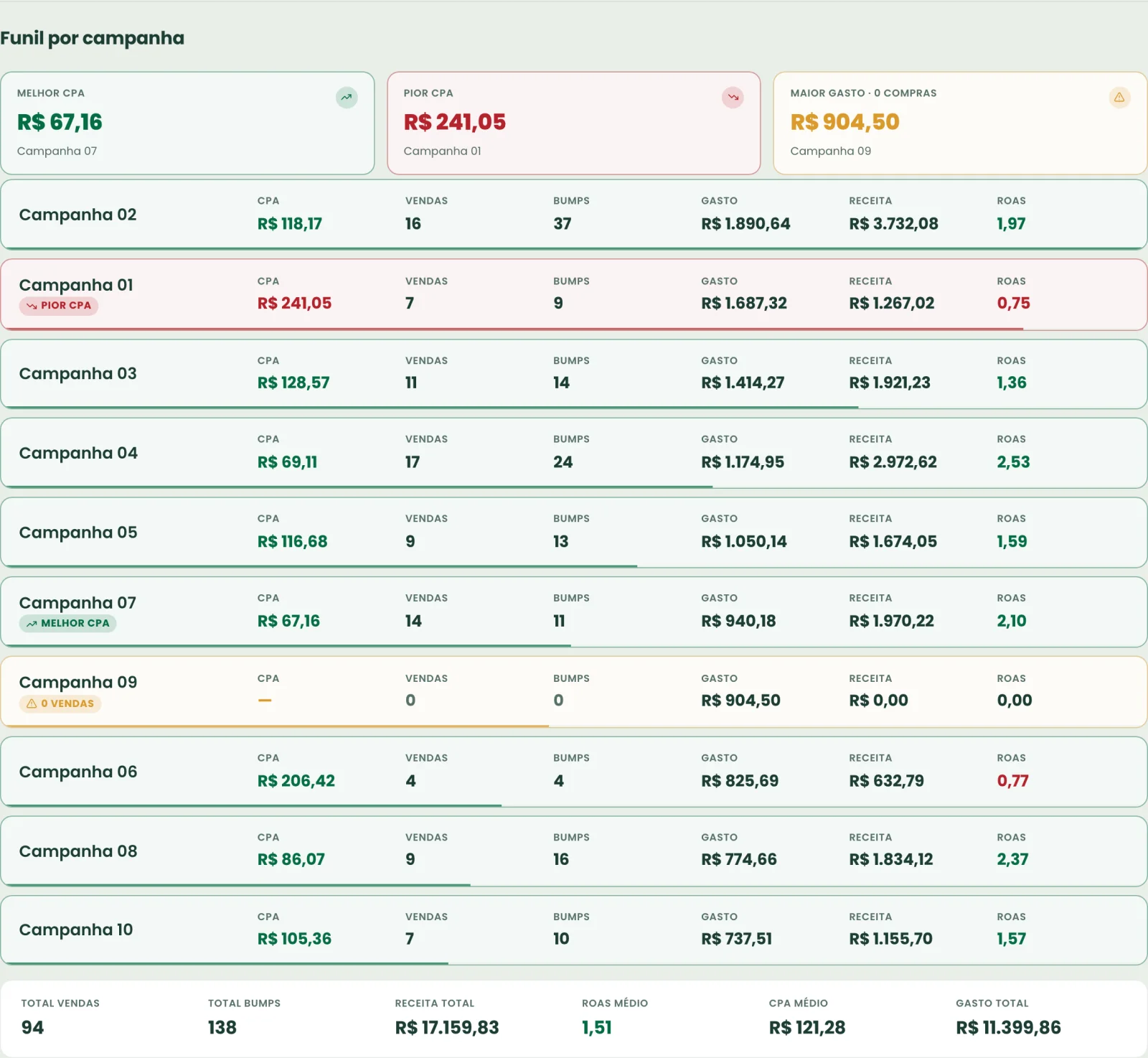Open the Maior Gasto card value R$ 904,50
This screenshot has height=1058, width=1148.
[844, 122]
